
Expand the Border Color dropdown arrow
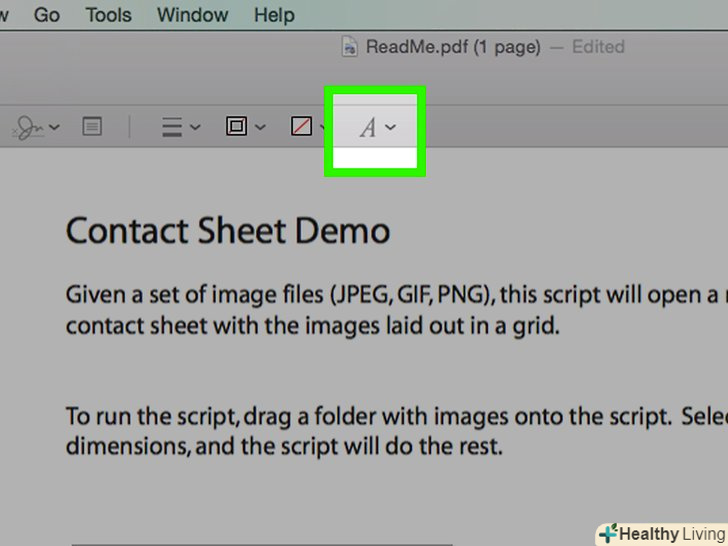click(x=261, y=127)
